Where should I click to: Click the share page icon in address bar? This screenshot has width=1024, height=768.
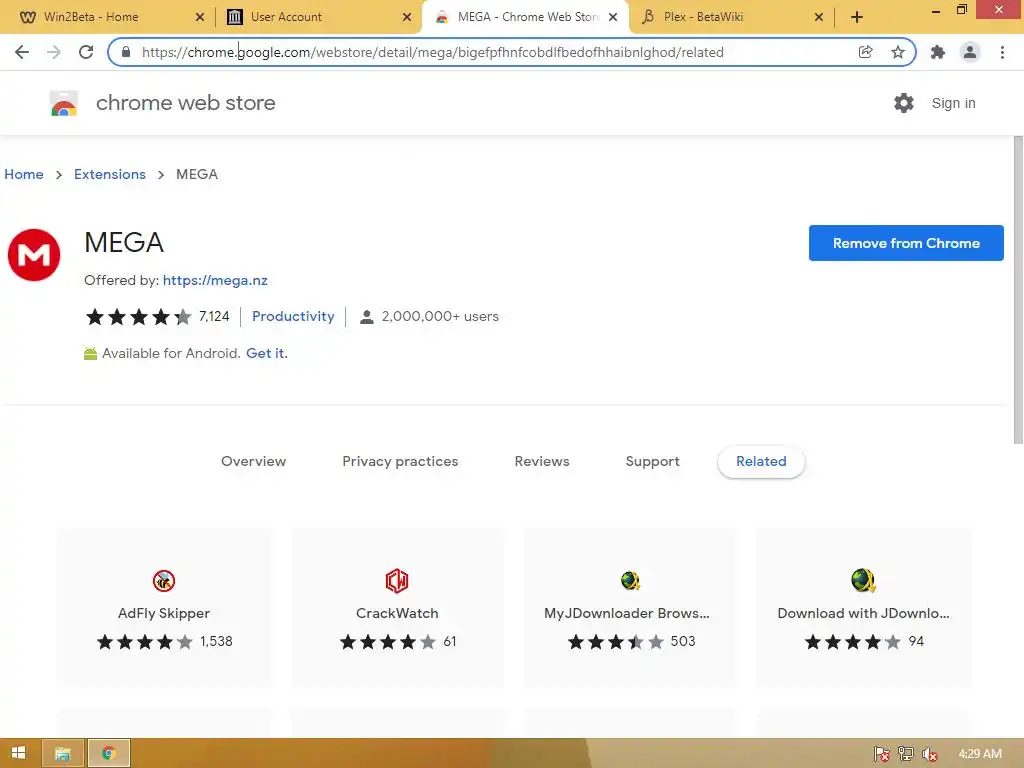click(x=865, y=52)
